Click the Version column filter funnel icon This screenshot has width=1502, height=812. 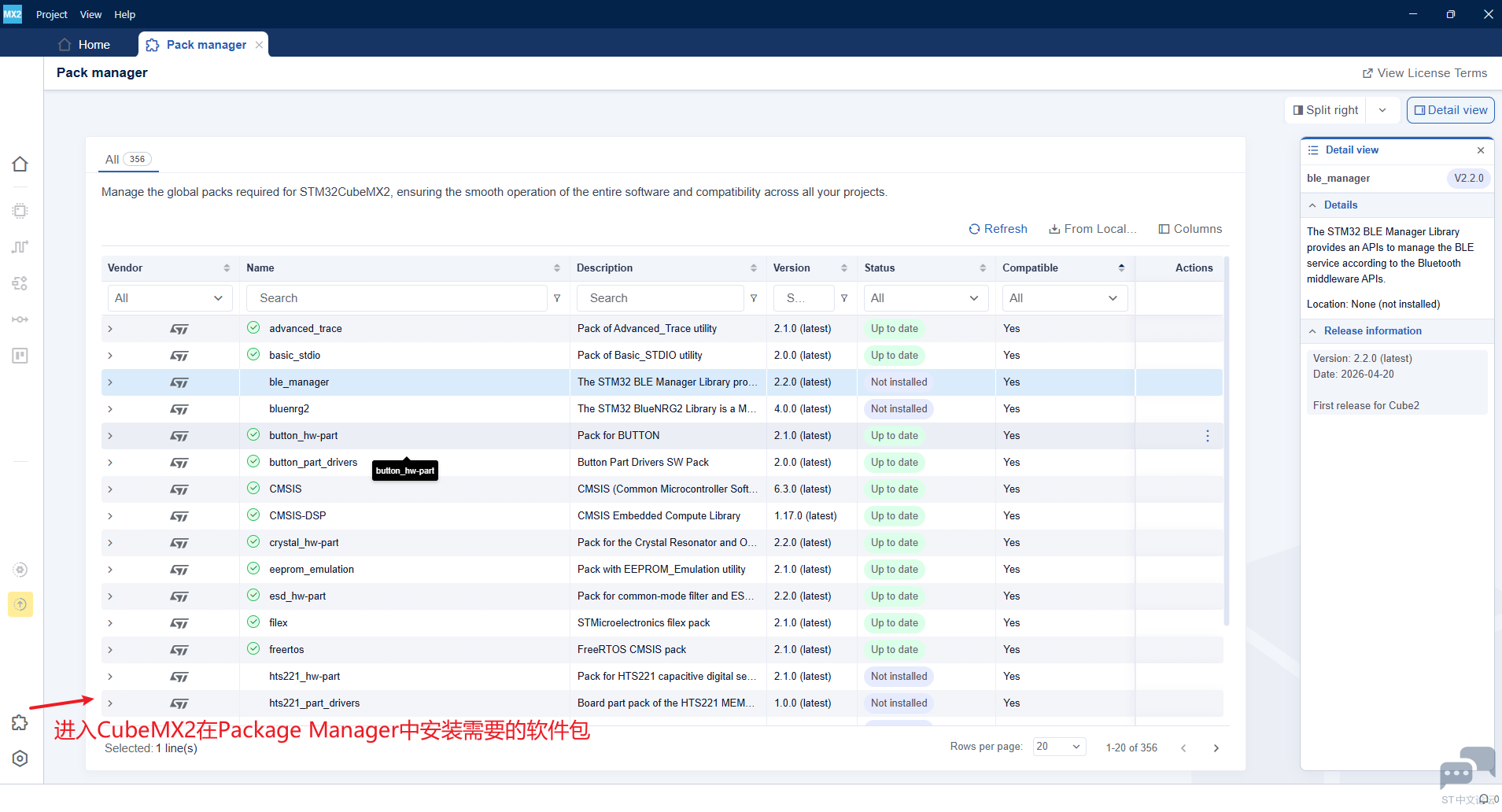click(844, 298)
